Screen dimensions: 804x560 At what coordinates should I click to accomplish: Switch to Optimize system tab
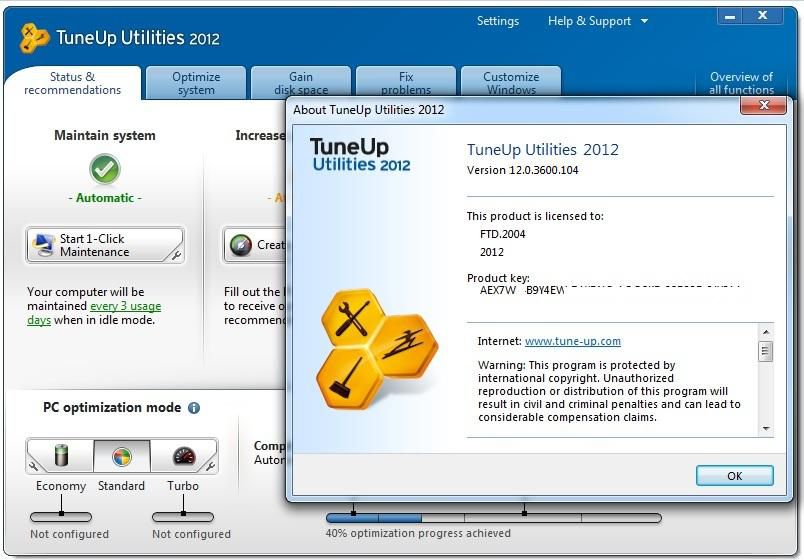(196, 83)
